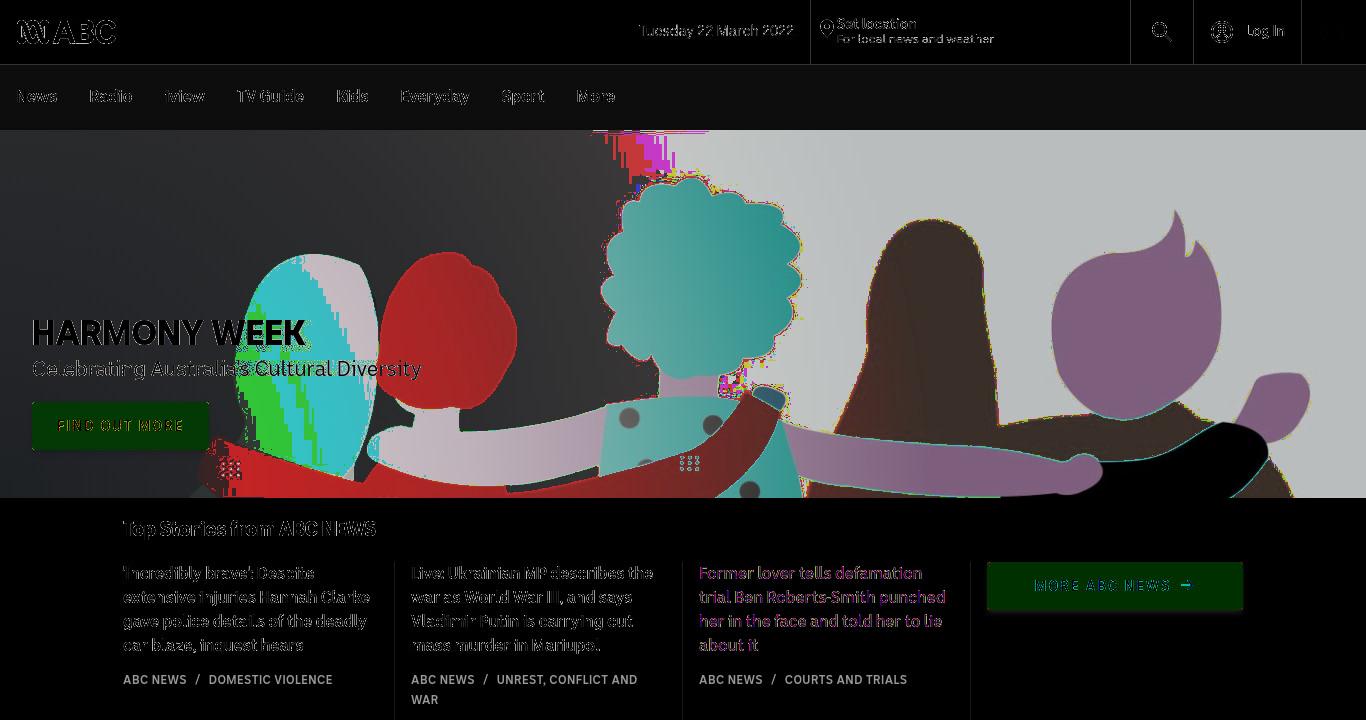
Task: Open the Hannah Clarke inquest story
Action: coord(247,609)
